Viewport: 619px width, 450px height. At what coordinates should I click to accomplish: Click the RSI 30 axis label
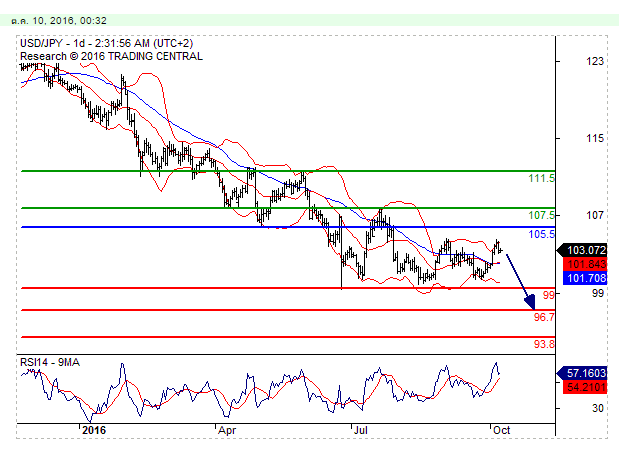598,408
